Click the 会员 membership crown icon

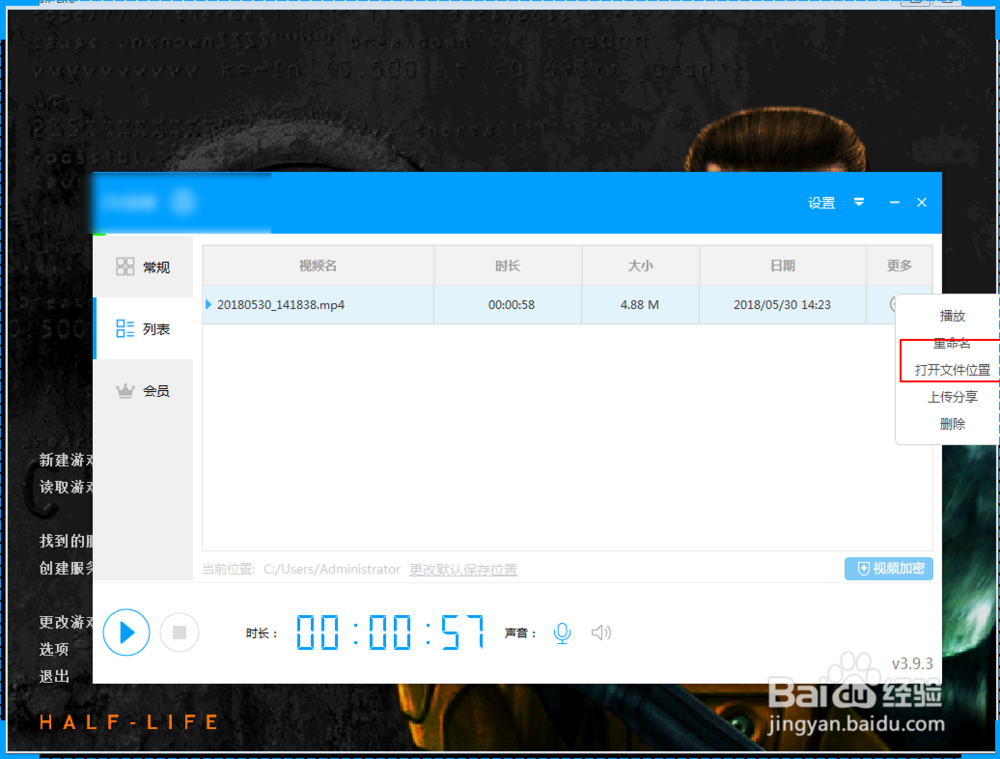(125, 390)
